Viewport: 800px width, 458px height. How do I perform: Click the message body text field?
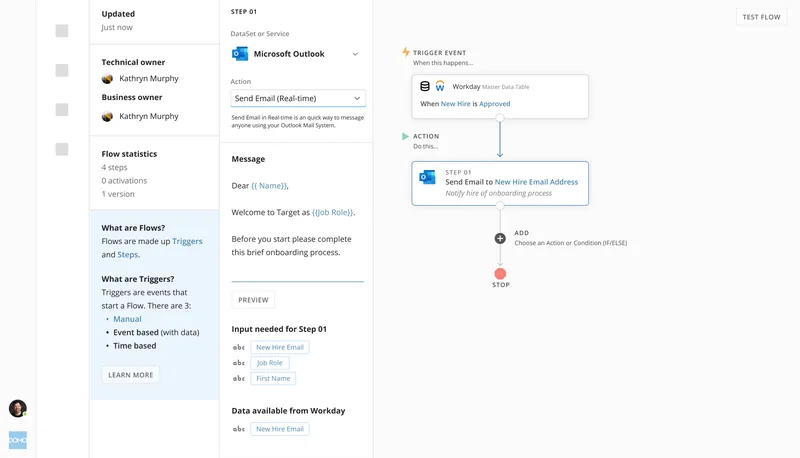(x=297, y=225)
